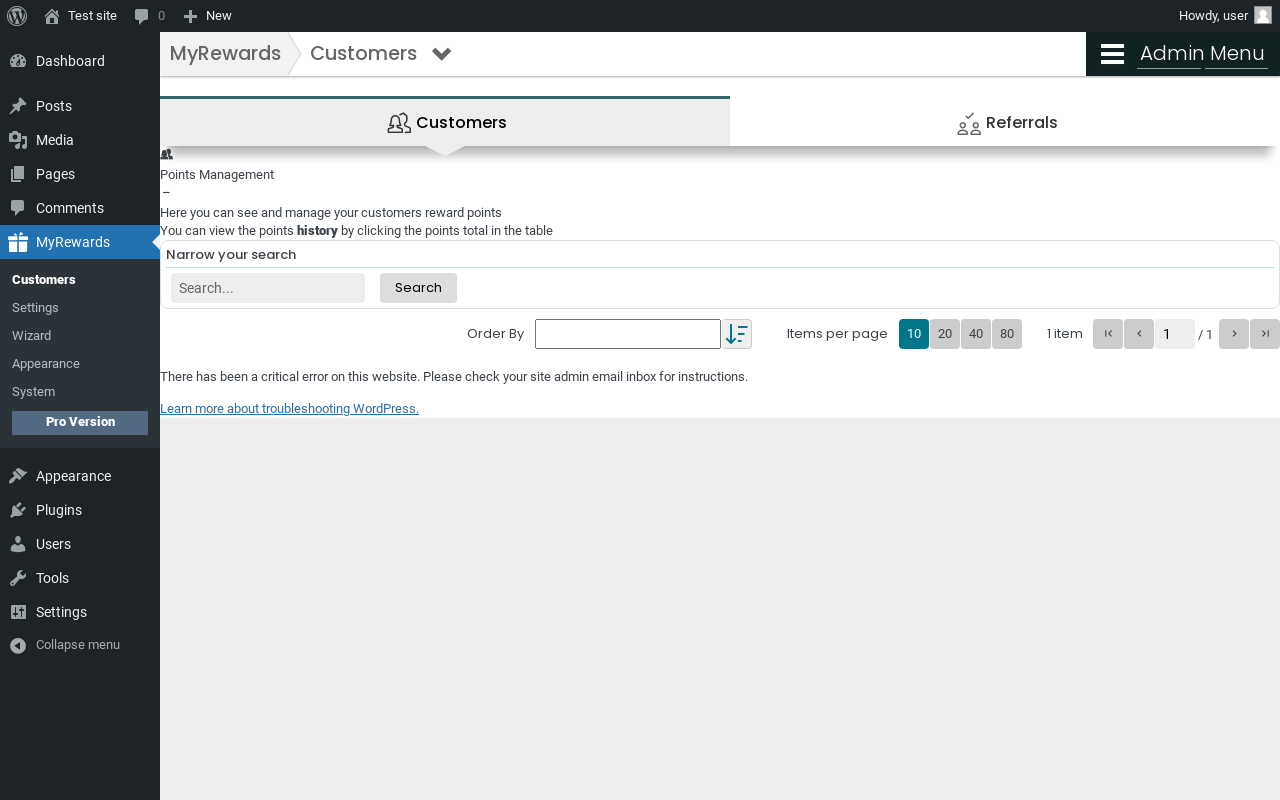
Task: Switch to the Customers tab
Action: pos(445,122)
